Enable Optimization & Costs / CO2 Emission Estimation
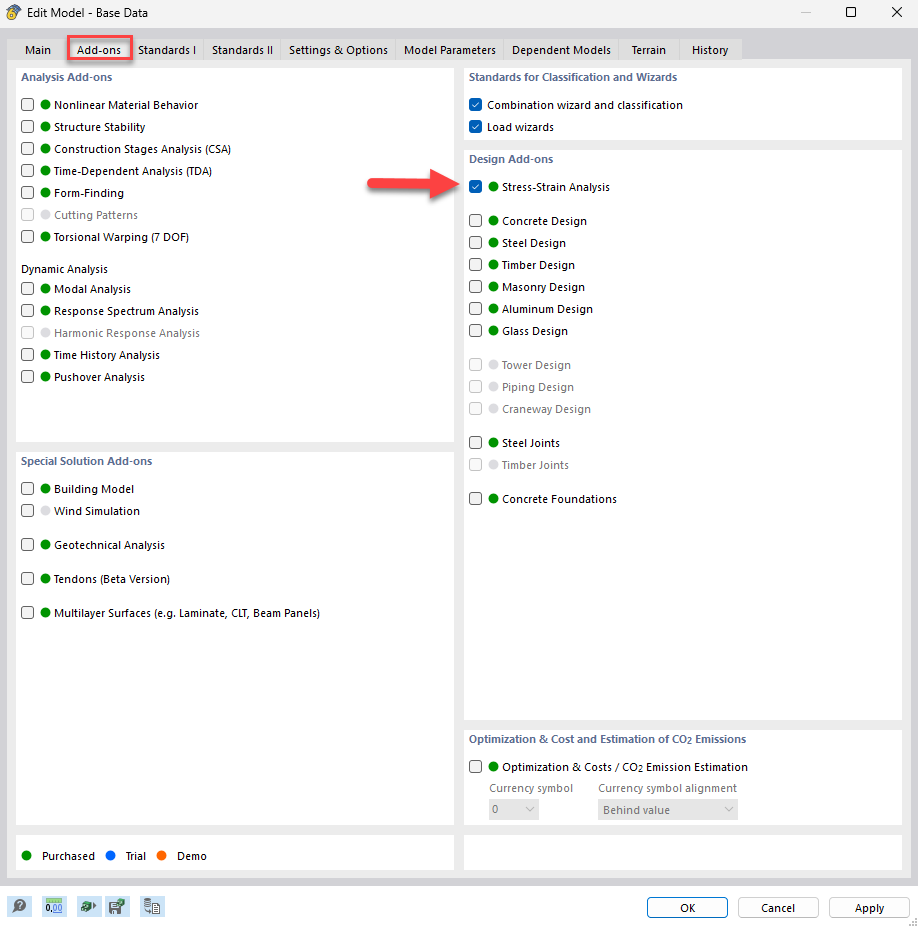918x926 pixels. (x=476, y=767)
